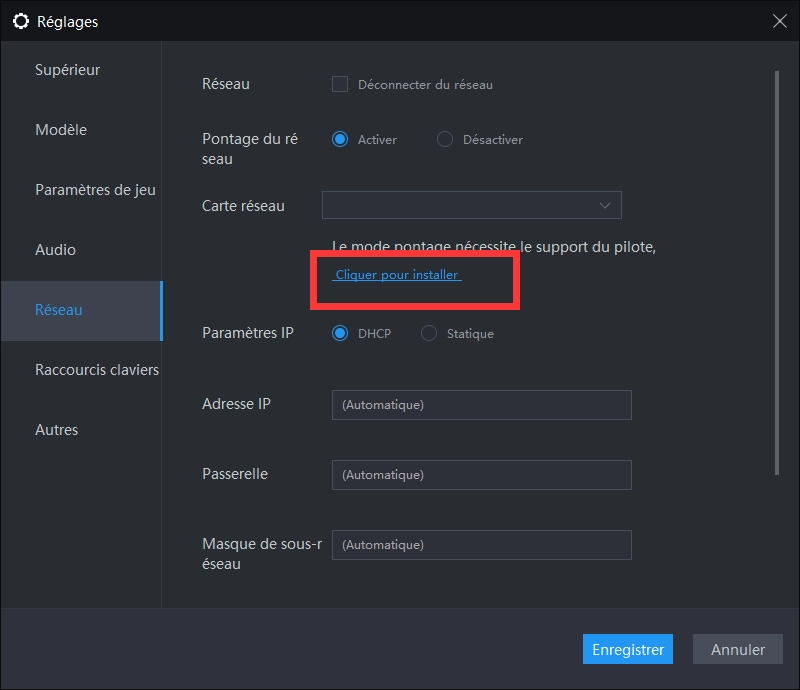The height and width of the screenshot is (690, 800).
Task: Switch to the Modèle tab
Action: click(61, 130)
